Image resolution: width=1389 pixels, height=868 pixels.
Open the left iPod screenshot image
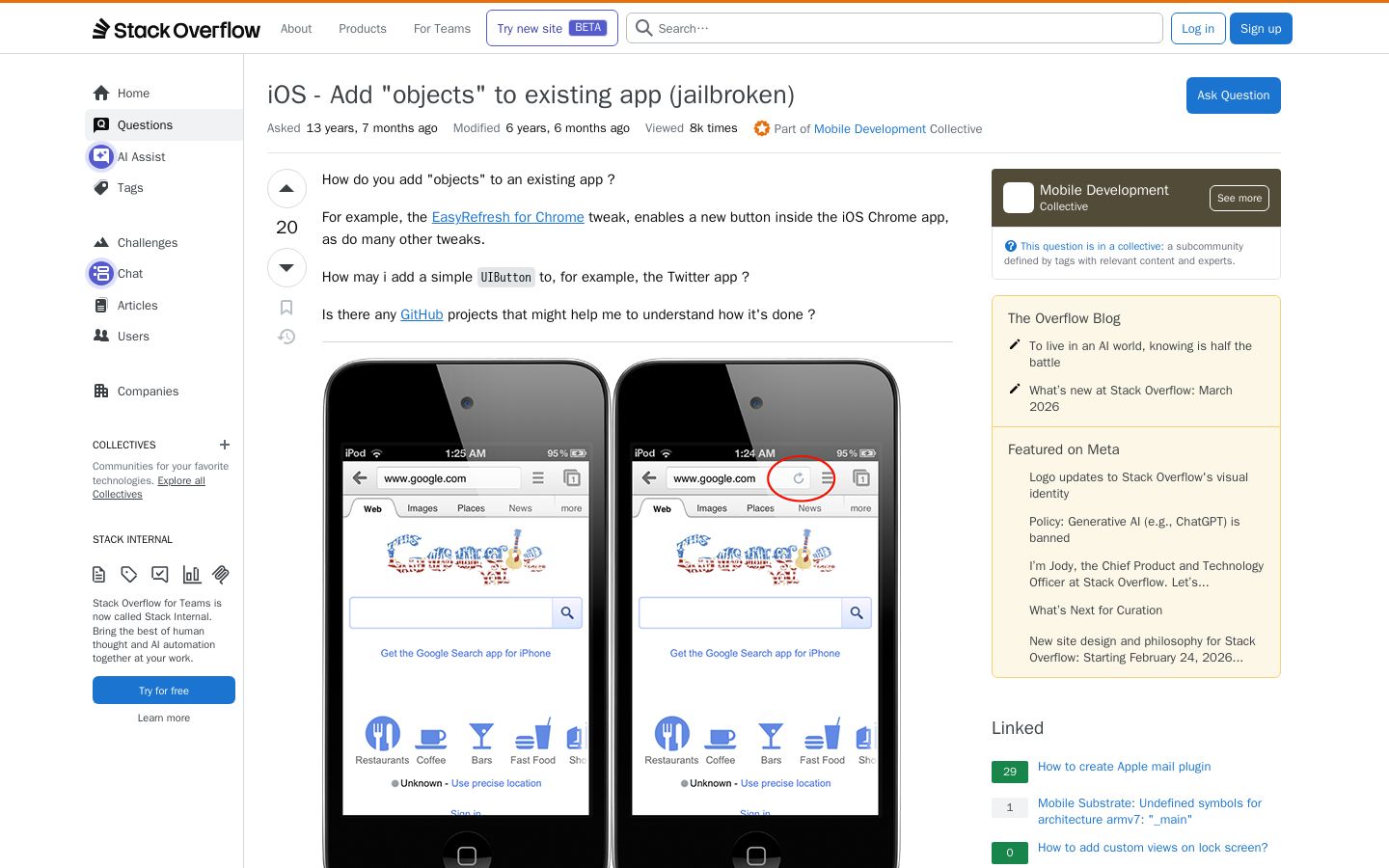[467, 612]
